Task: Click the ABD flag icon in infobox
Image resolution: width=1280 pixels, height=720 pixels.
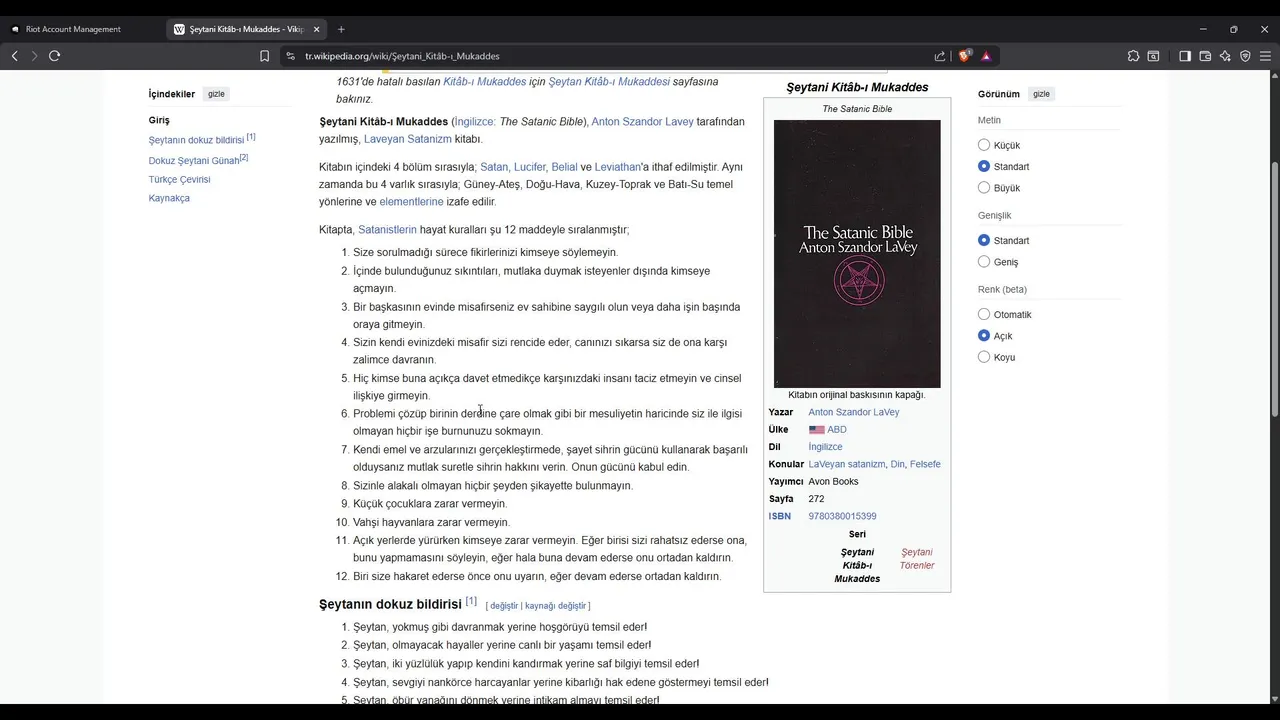Action: click(816, 430)
